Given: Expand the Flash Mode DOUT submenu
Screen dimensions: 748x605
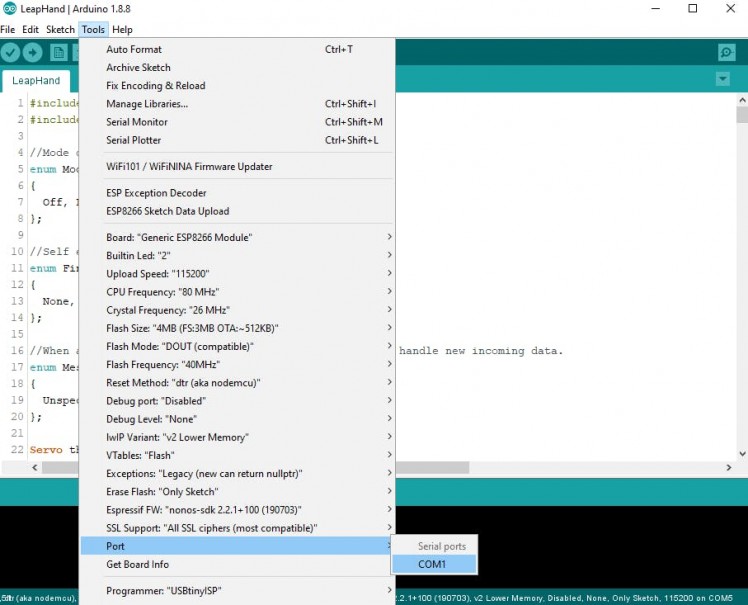Looking at the screenshot, I should coord(237,346).
